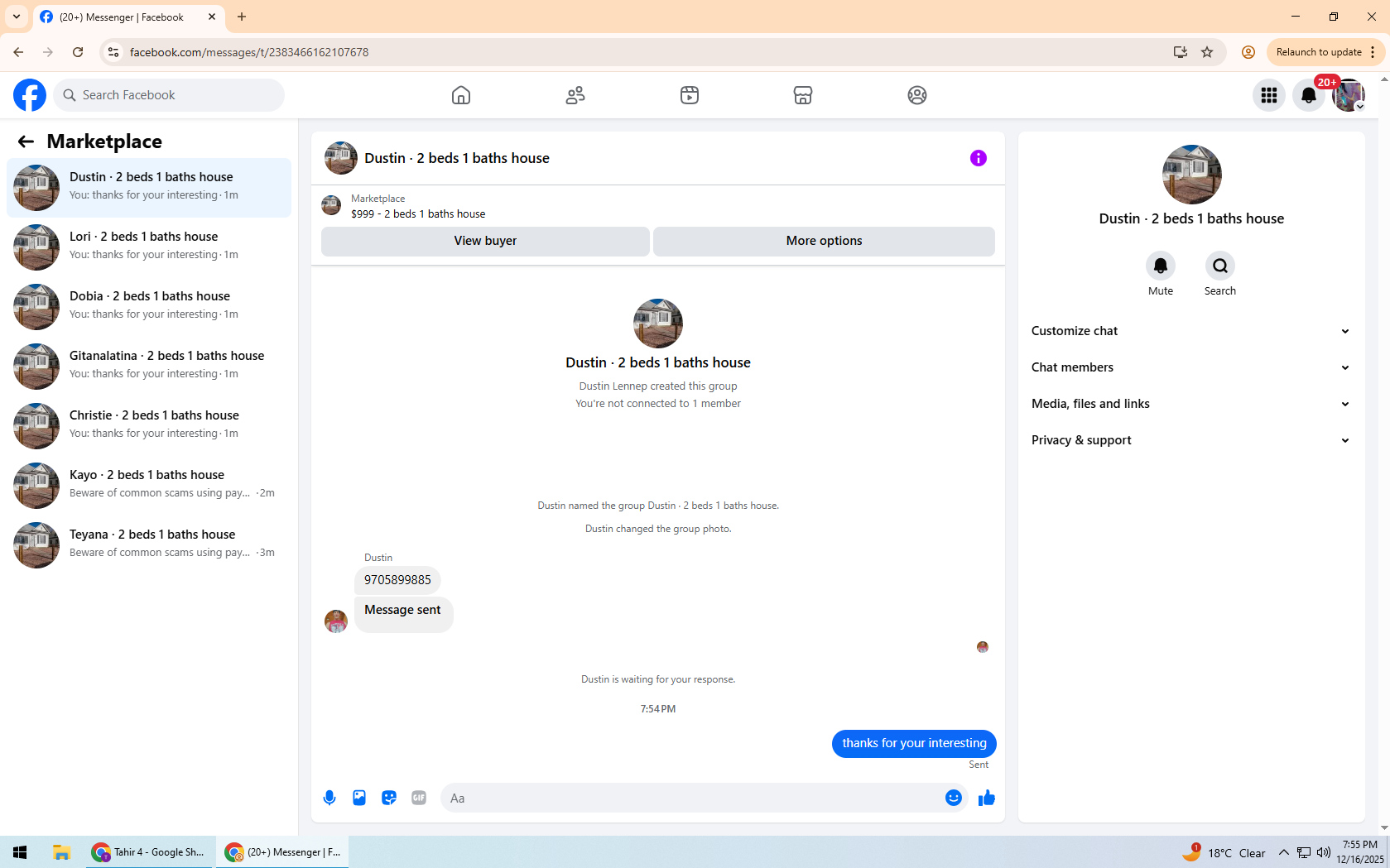Image resolution: width=1390 pixels, height=868 pixels.
Task: Show hidden system tray icons
Action: [1283, 852]
